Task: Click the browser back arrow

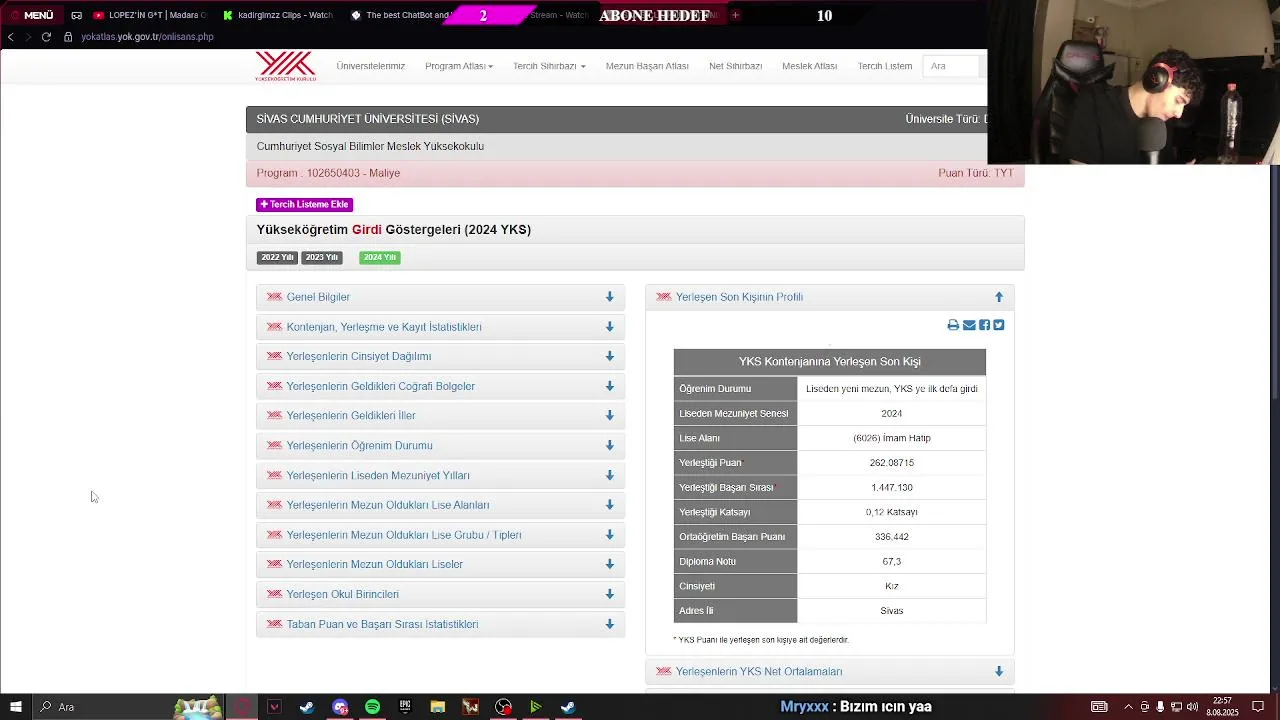Action: pyautogui.click(x=10, y=37)
